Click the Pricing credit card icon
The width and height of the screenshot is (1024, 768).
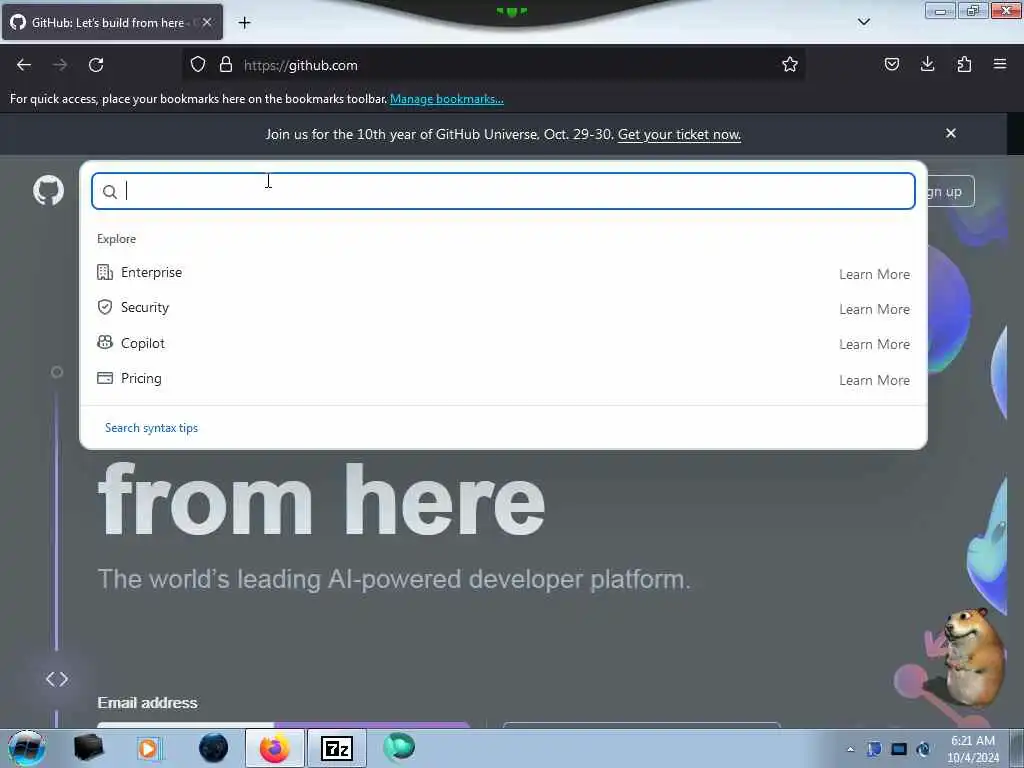pyautogui.click(x=104, y=378)
